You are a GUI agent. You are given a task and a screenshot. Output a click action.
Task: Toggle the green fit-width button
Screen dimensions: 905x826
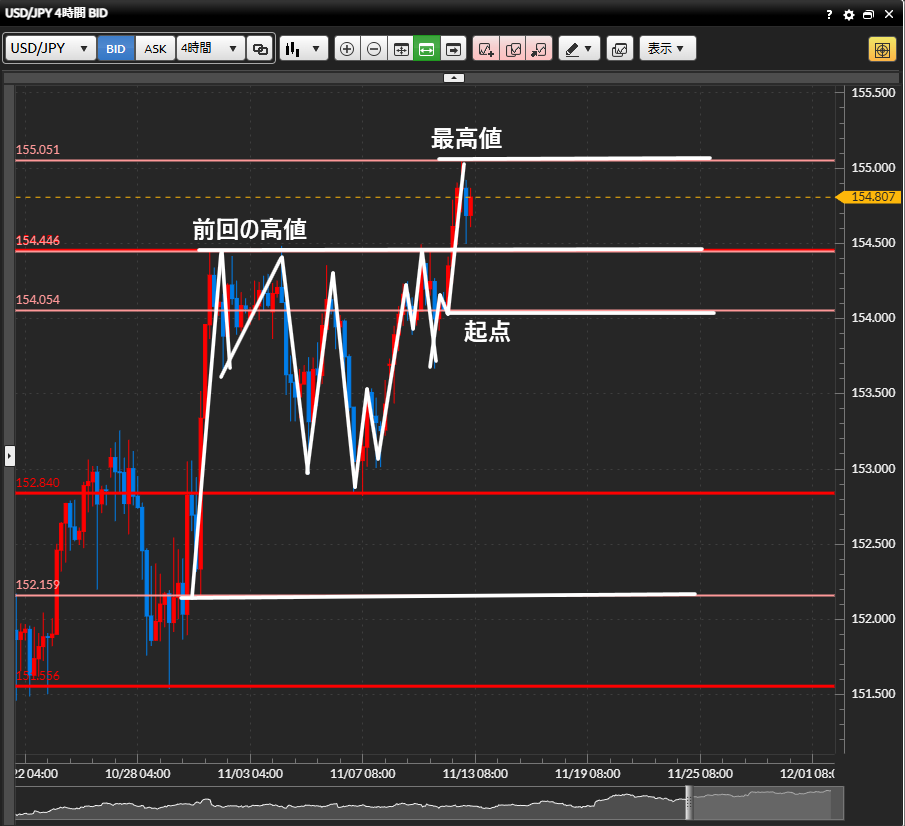point(427,49)
